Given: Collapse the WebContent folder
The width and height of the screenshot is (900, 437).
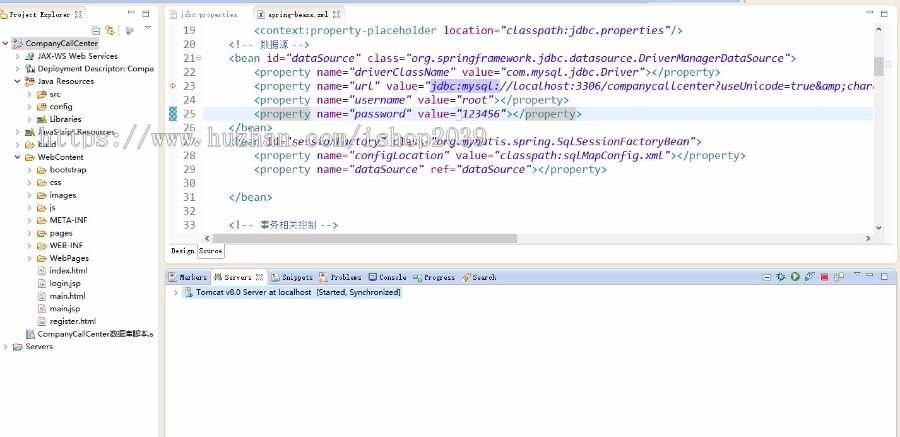Looking at the screenshot, I should tap(18, 157).
